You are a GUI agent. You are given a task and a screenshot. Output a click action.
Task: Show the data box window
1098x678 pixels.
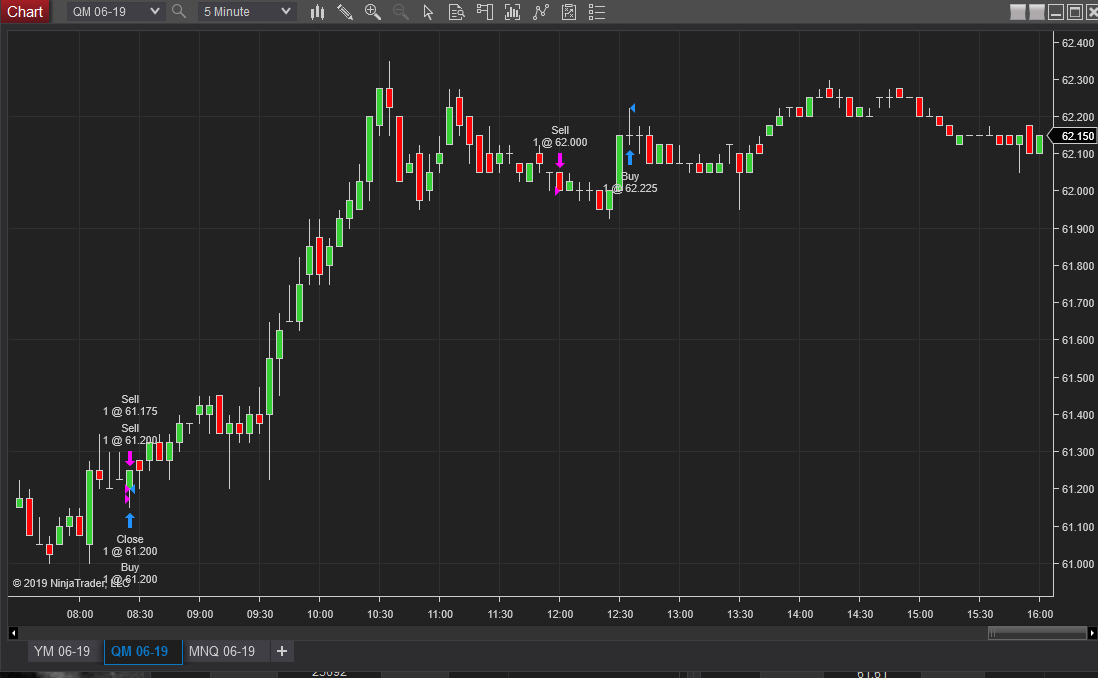[x=457, y=12]
